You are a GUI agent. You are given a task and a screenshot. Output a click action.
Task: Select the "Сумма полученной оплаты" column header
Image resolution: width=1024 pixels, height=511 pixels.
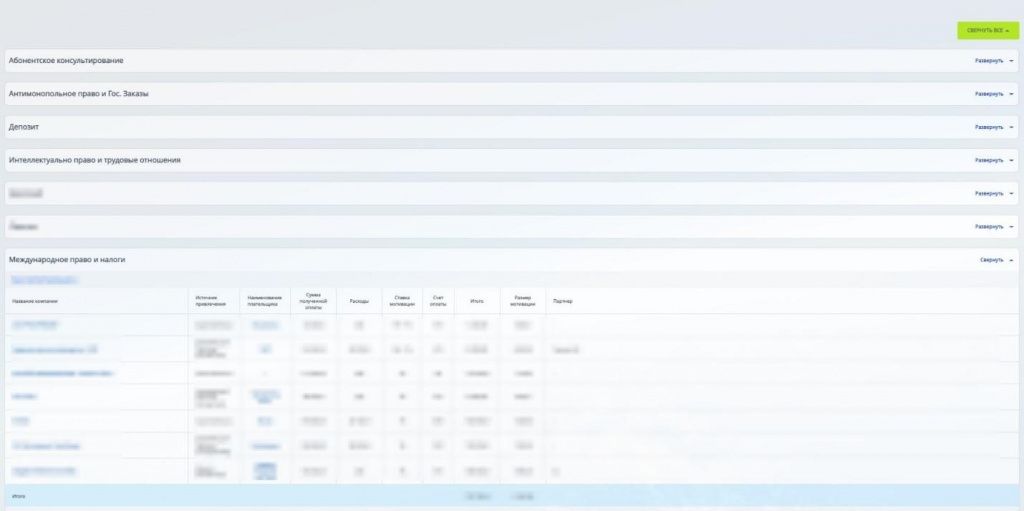click(x=313, y=300)
